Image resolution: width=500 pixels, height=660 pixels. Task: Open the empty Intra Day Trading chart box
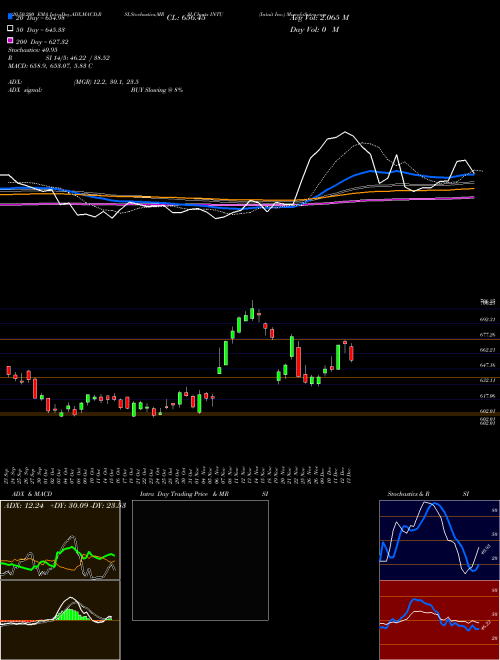tap(200, 560)
